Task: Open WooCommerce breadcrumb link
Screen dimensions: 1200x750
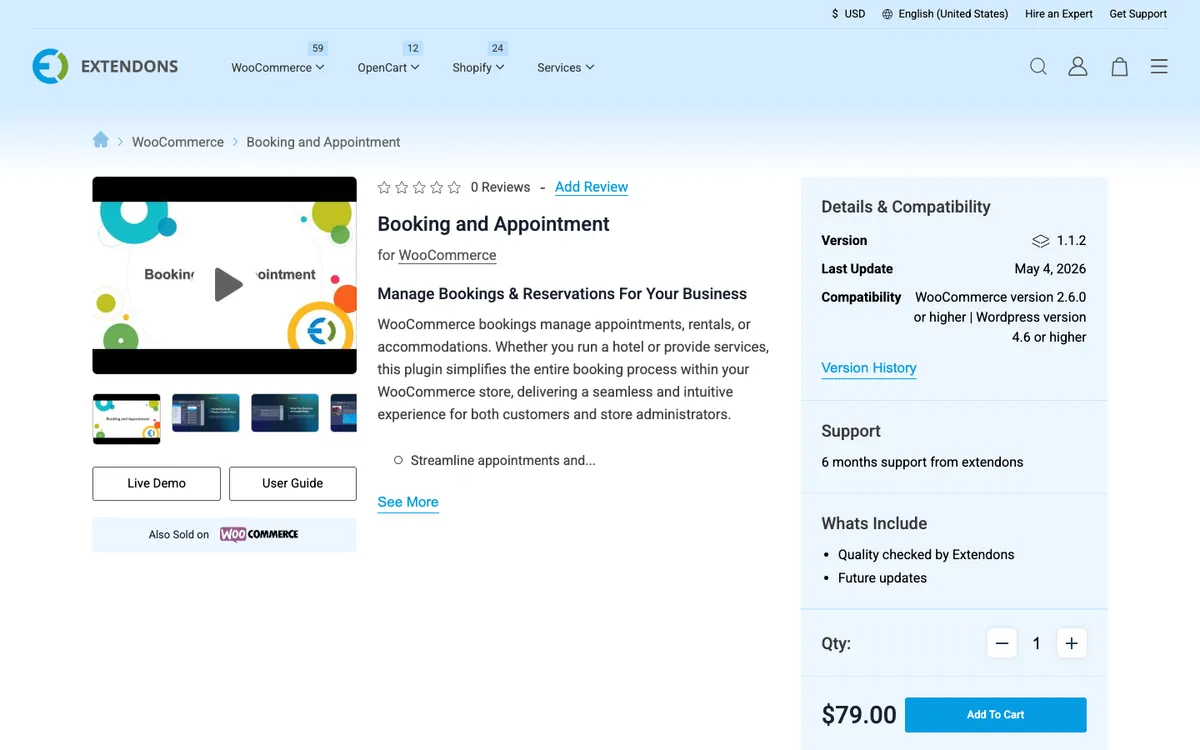Action: [178, 142]
